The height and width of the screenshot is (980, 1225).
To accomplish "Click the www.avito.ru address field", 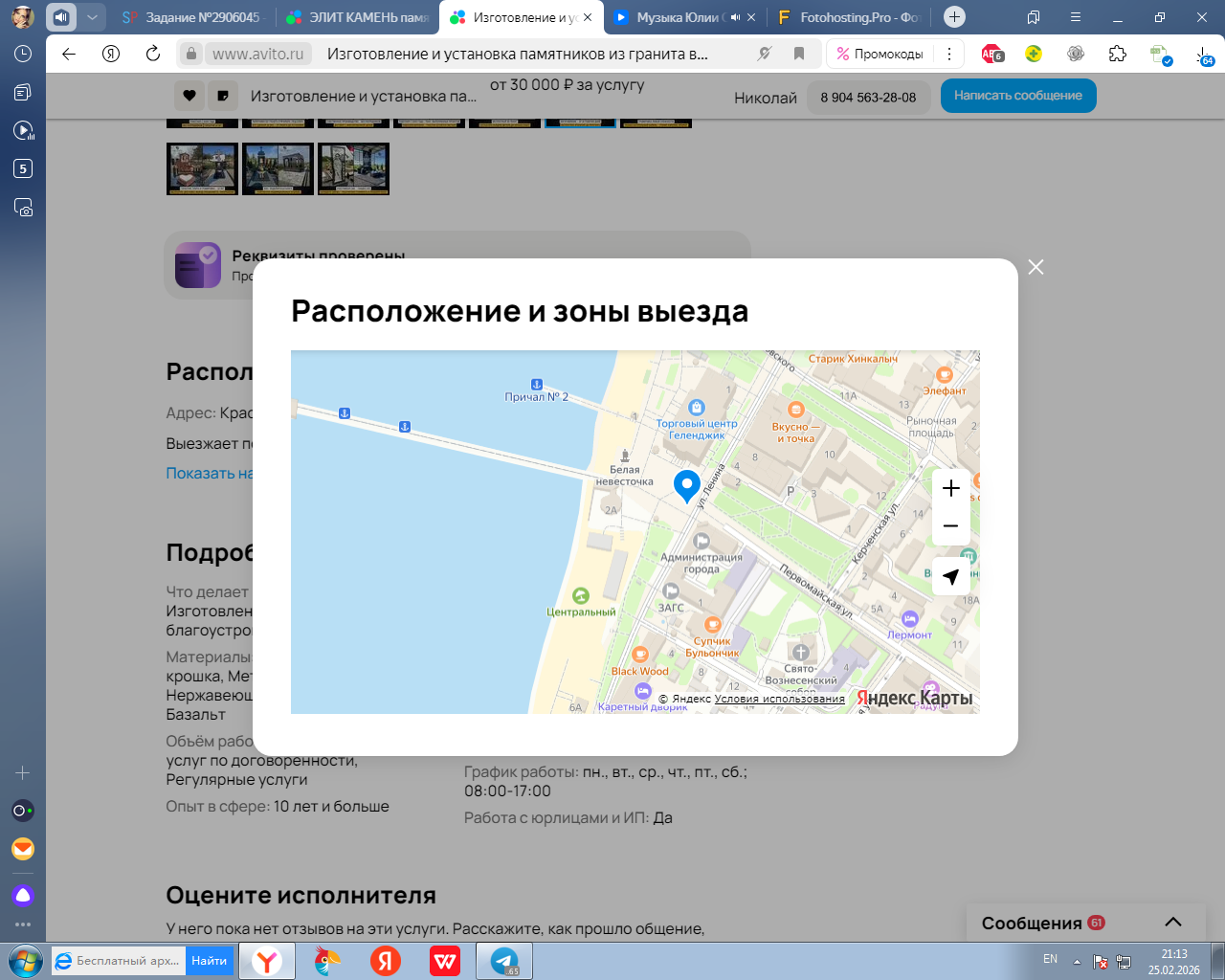I will pos(257,54).
